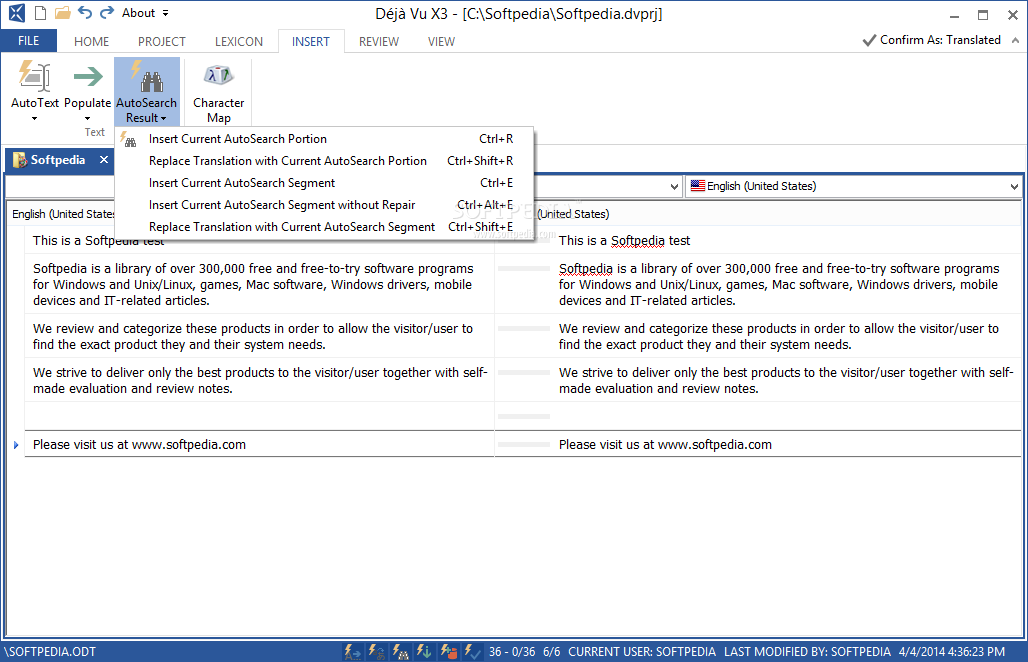Click the status bar lightning with down arrow icon
The image size is (1028, 662).
[x=424, y=652]
